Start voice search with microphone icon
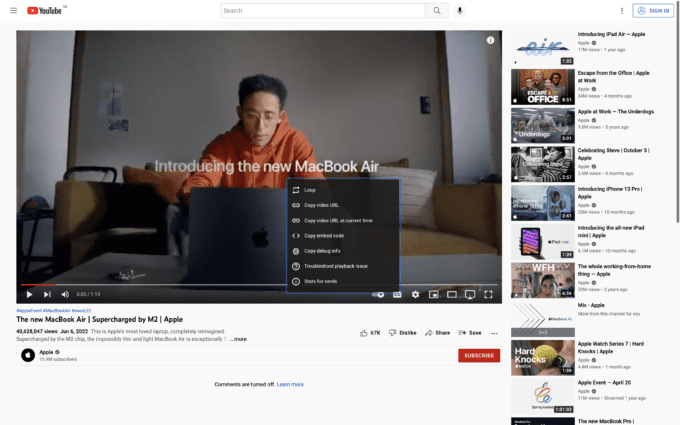This screenshot has height=425, width=680. (460, 10)
